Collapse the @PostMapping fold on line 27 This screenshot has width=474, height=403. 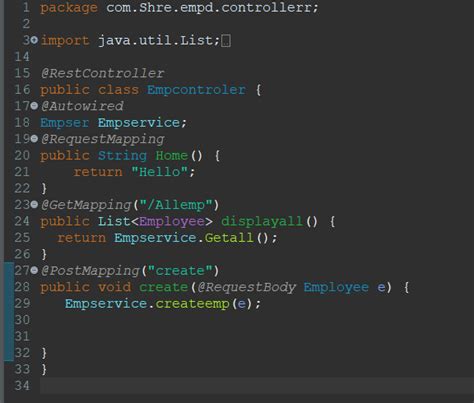[34, 270]
